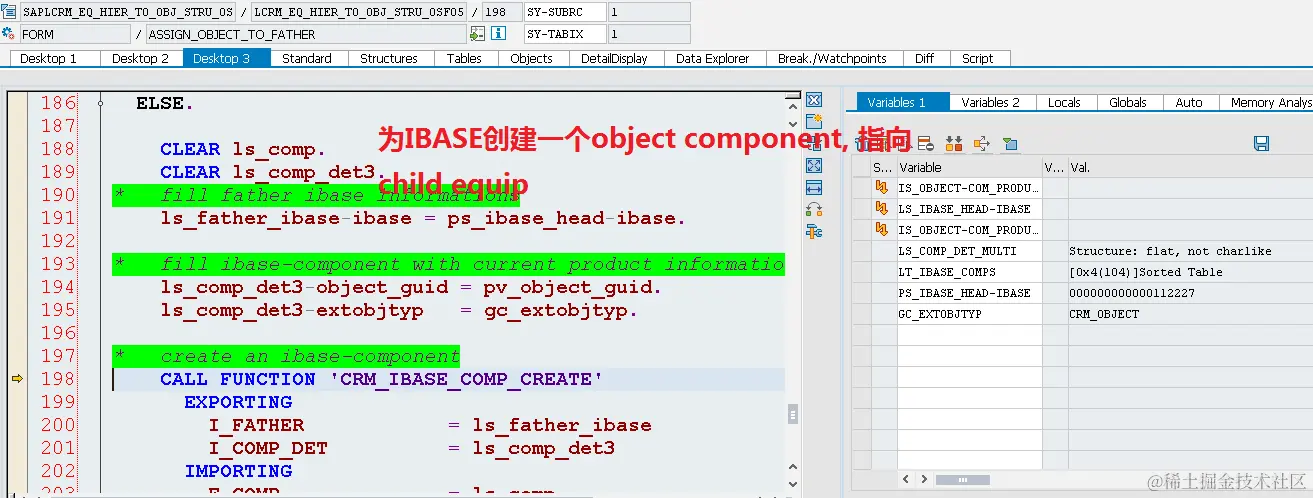Click the vertical scrollbar thumb in the code editor
The height and width of the screenshot is (498, 1313).
[794, 413]
